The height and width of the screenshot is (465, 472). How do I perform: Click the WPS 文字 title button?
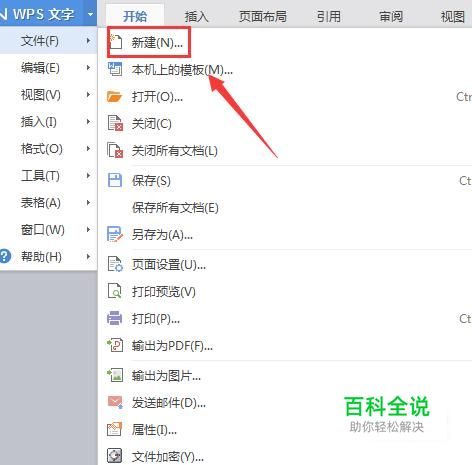pyautogui.click(x=42, y=14)
